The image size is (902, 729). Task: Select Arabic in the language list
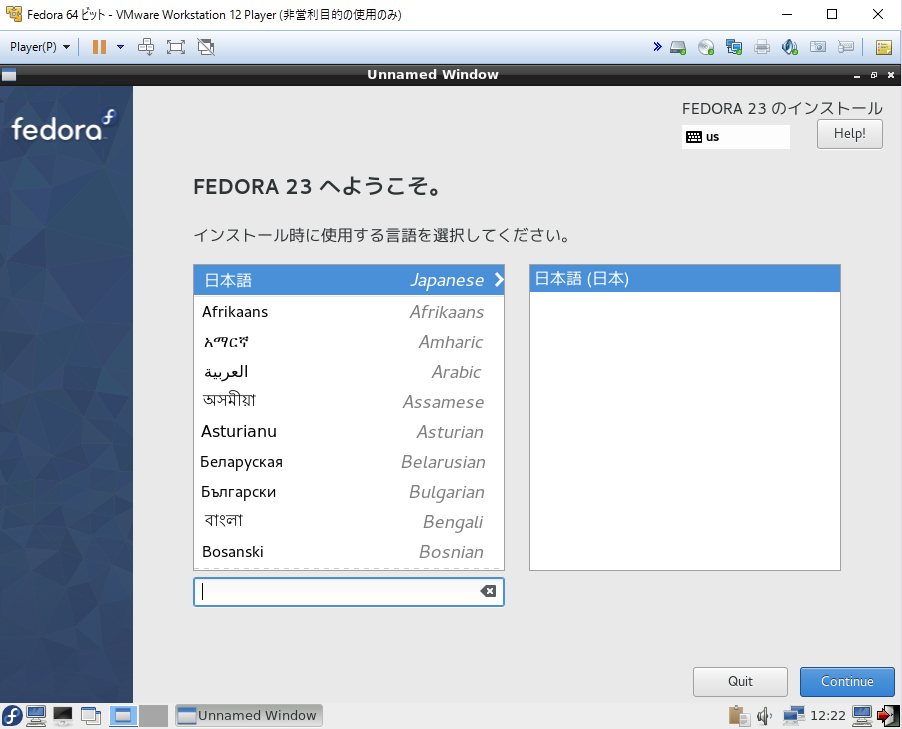coord(349,372)
